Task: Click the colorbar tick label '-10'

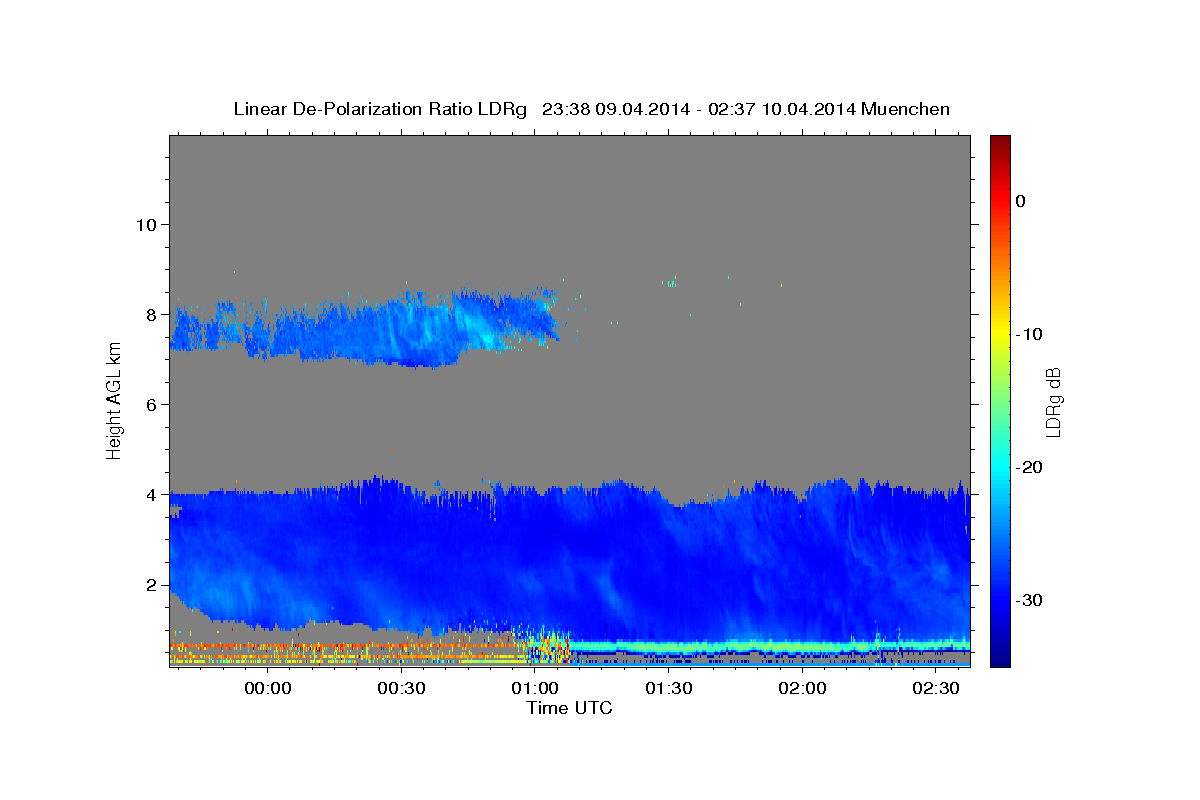Action: 1030,334
